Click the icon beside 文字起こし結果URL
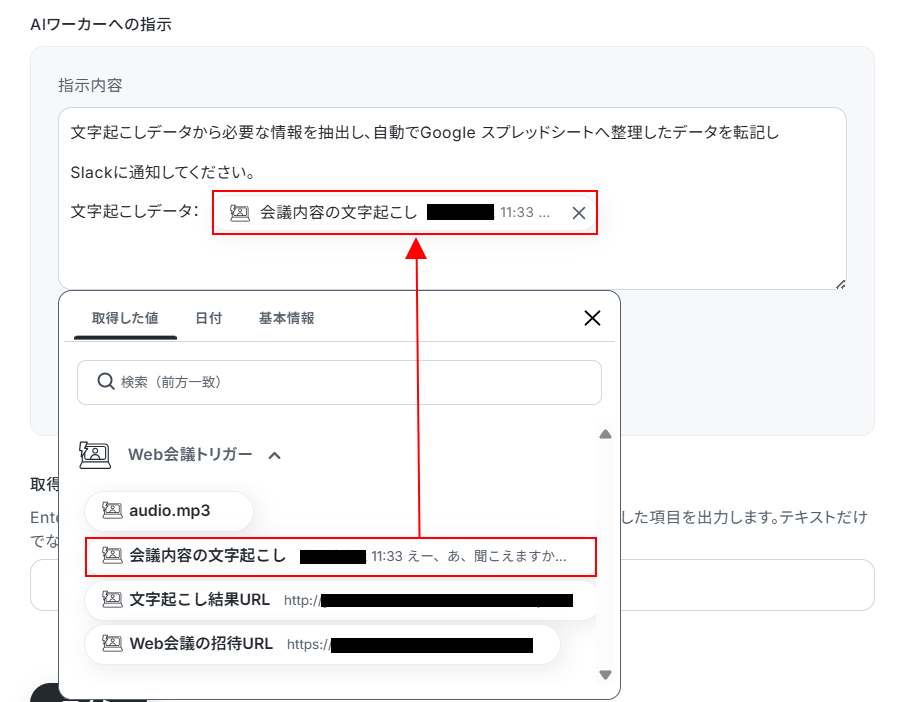906x702 pixels. coord(112,599)
